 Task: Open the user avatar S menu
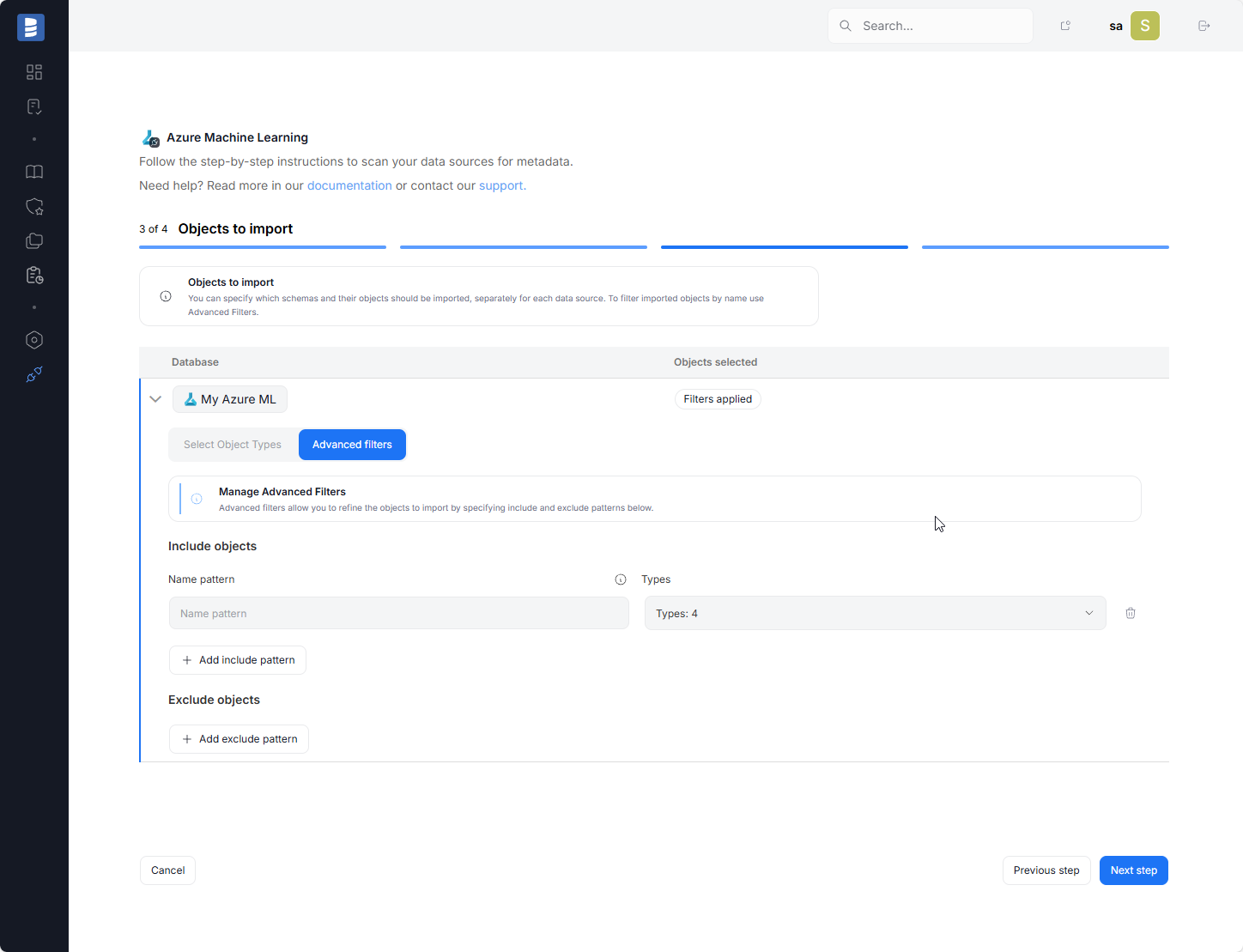tap(1144, 26)
